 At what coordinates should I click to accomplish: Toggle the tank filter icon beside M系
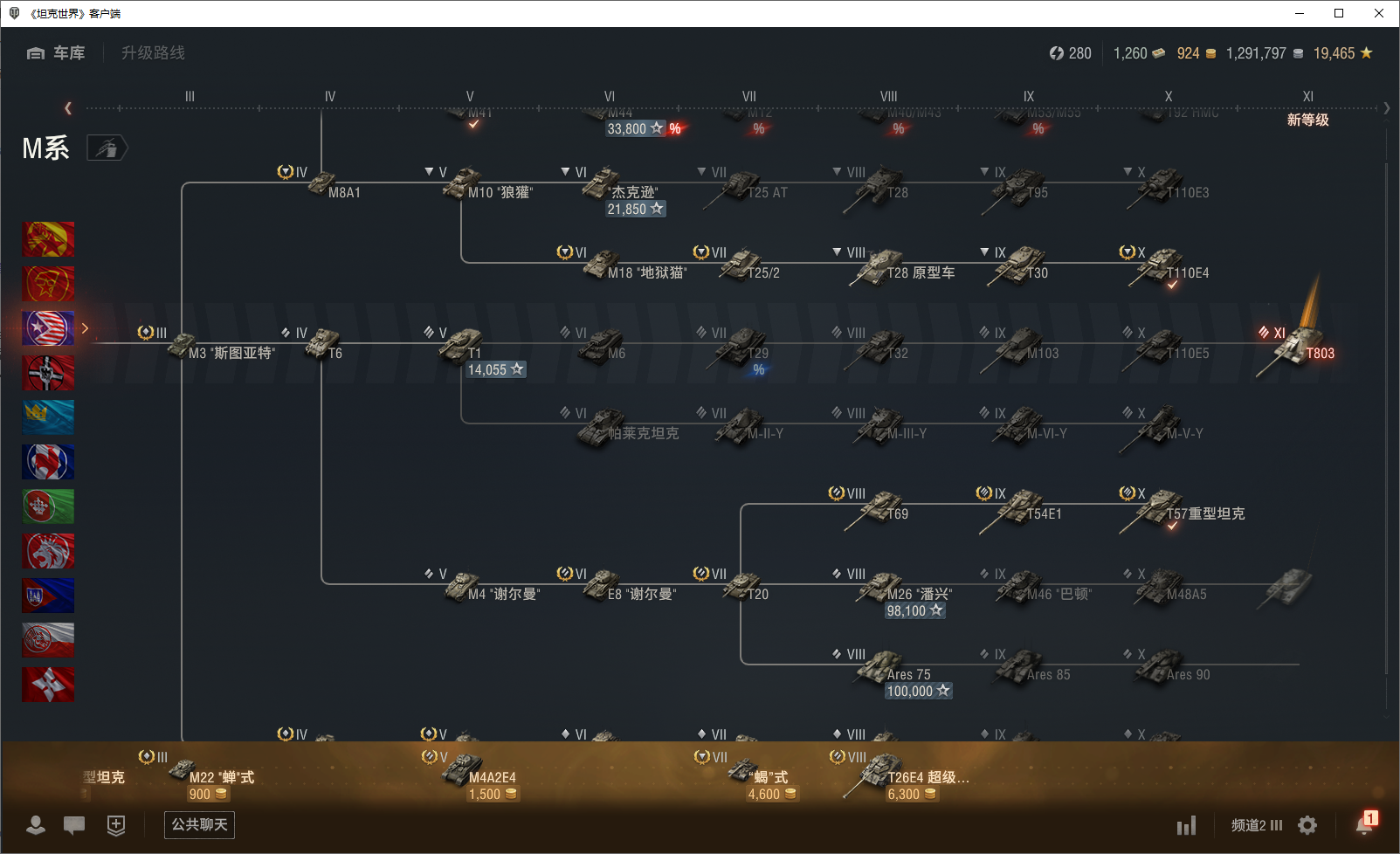(x=107, y=148)
